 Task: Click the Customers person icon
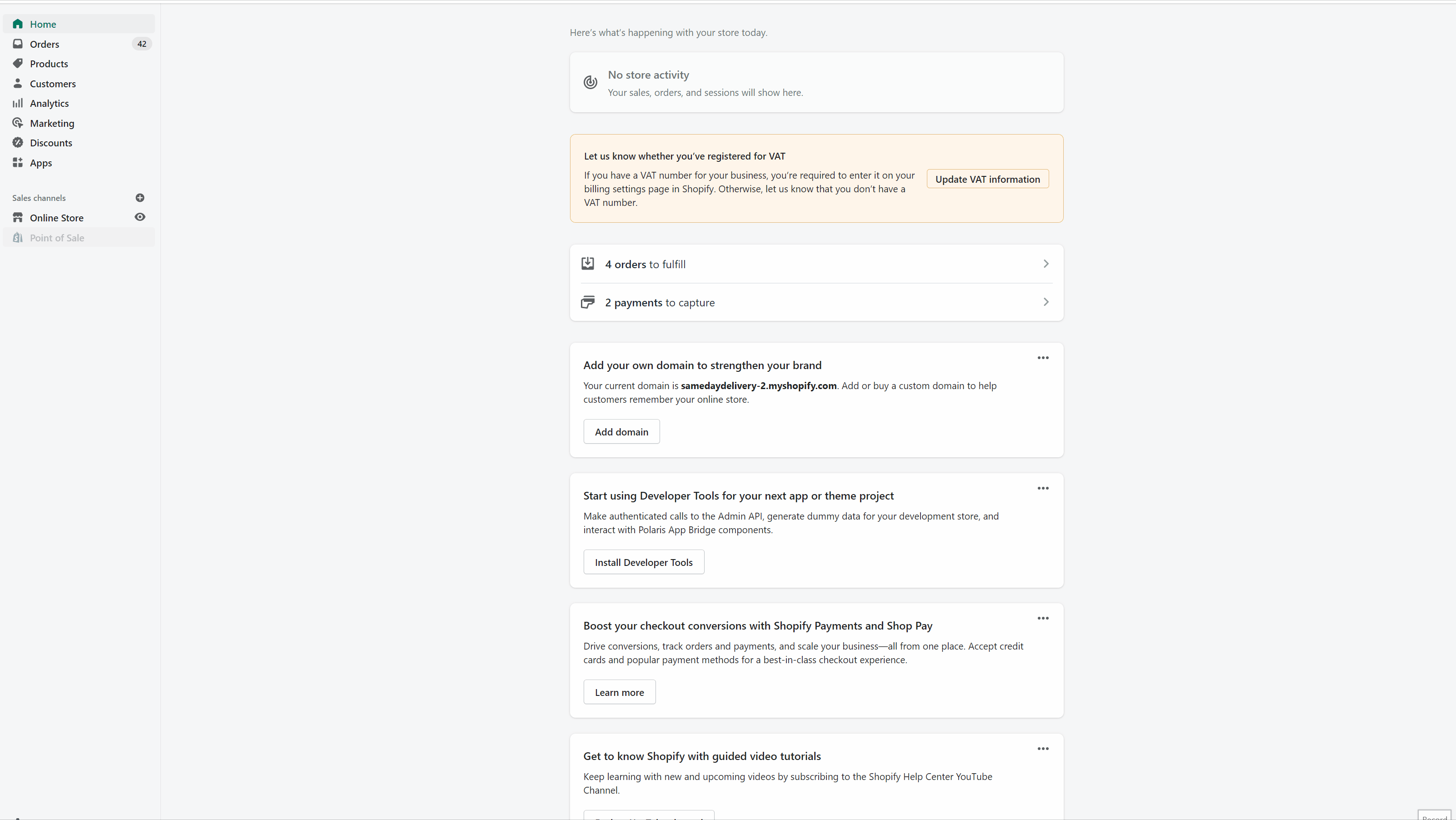pyautogui.click(x=18, y=83)
